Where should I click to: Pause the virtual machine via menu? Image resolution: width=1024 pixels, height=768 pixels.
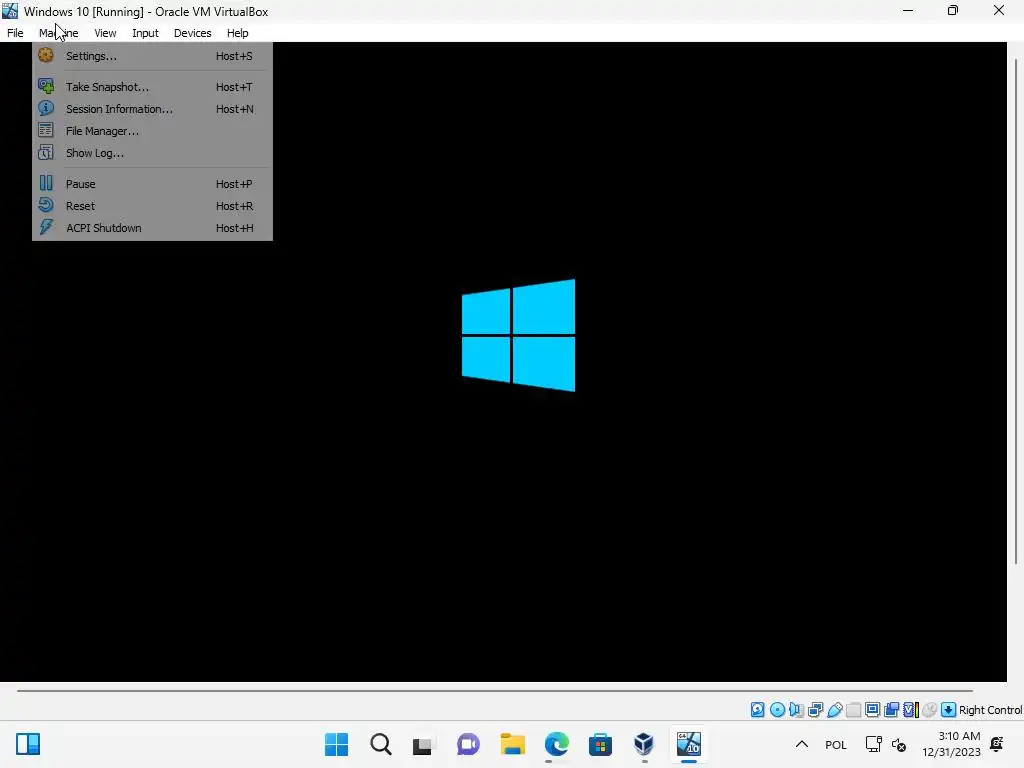coord(152,184)
